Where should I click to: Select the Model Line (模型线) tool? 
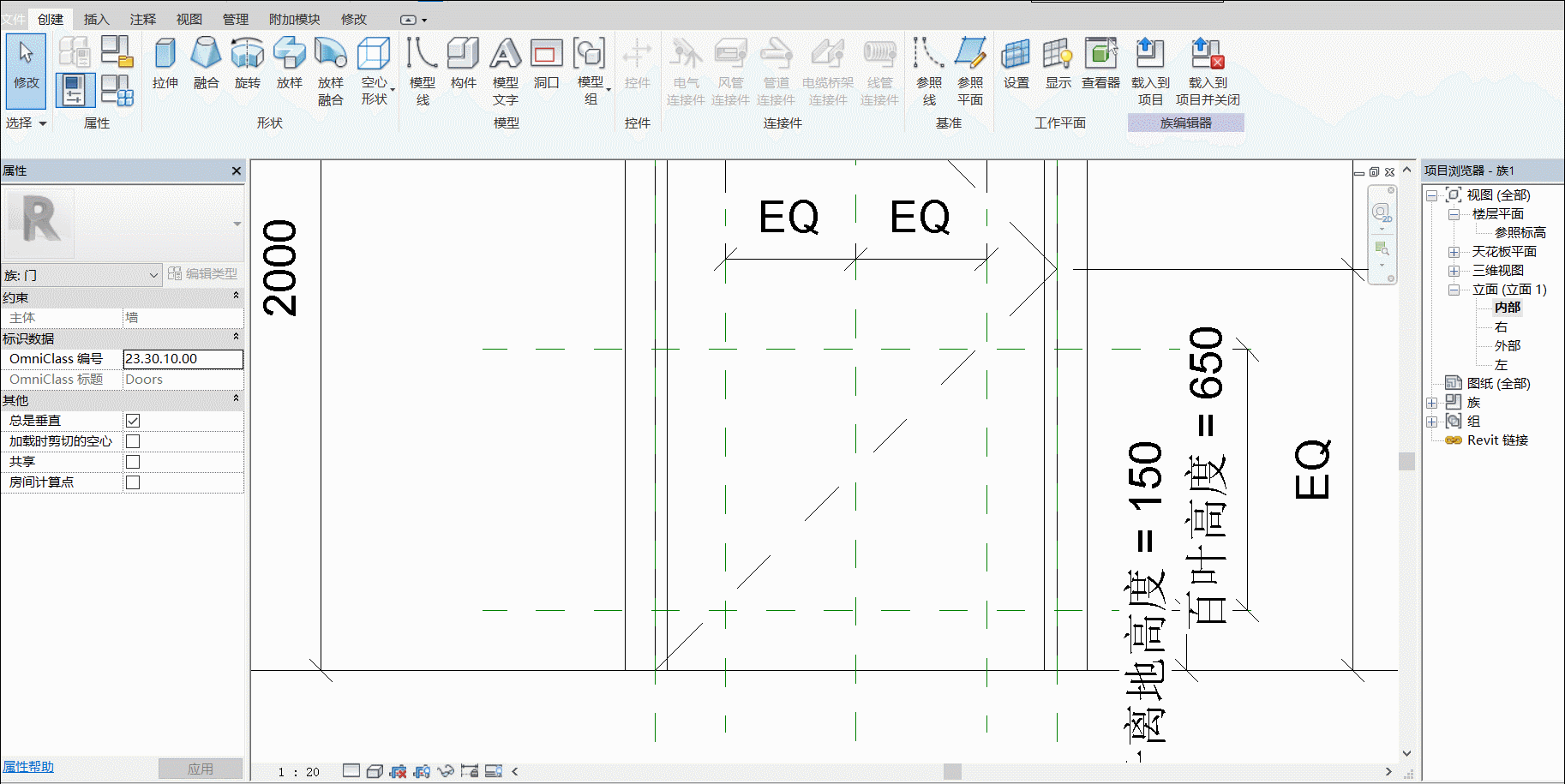(423, 71)
